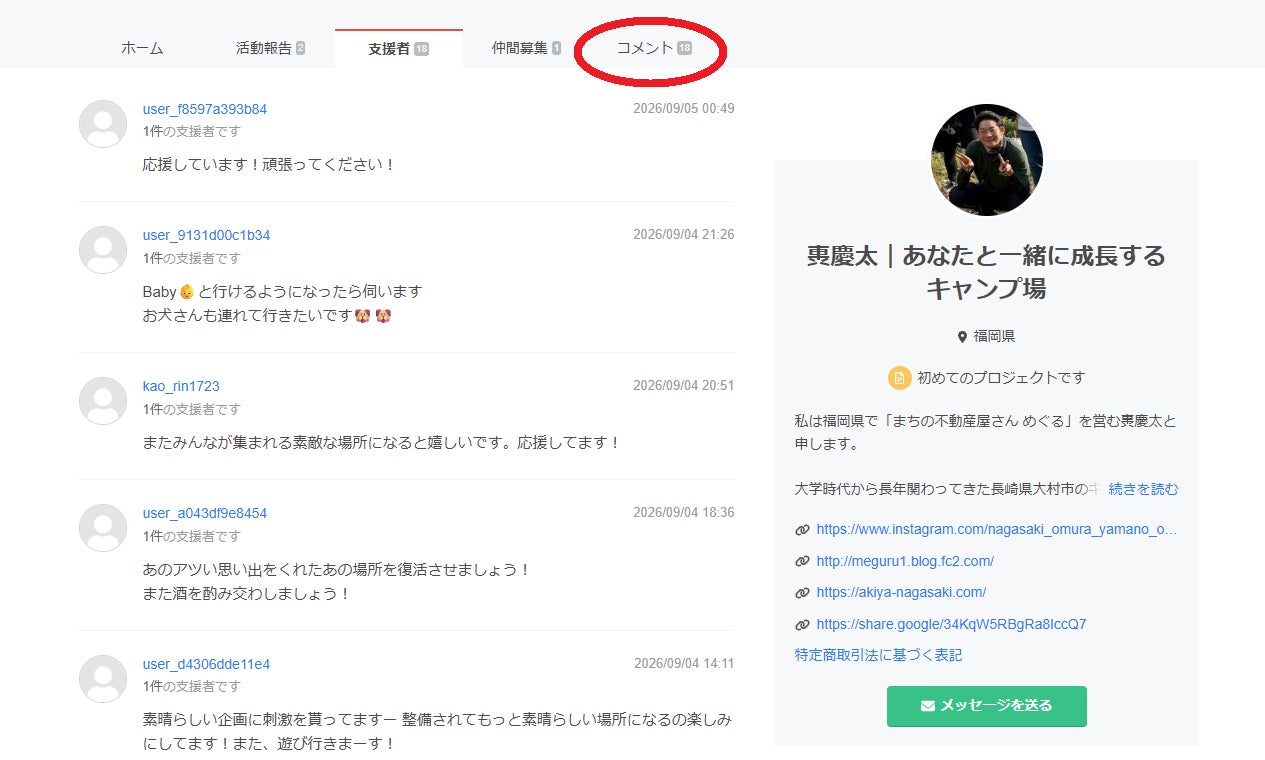Open the project owner's profile photo
Screen dimensions: 1265x760
click(x=987, y=160)
